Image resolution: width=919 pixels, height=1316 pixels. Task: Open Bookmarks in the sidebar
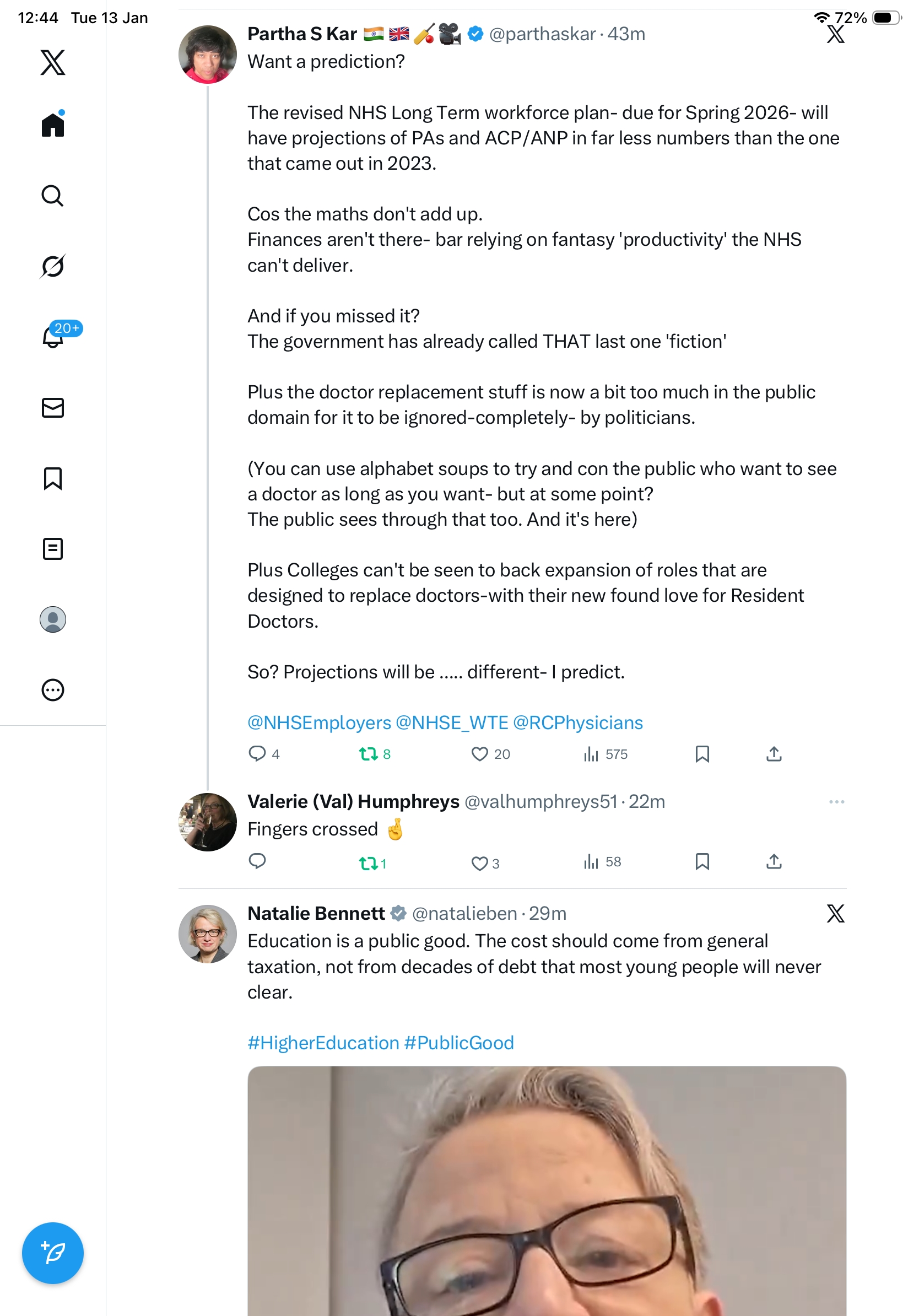point(53,478)
